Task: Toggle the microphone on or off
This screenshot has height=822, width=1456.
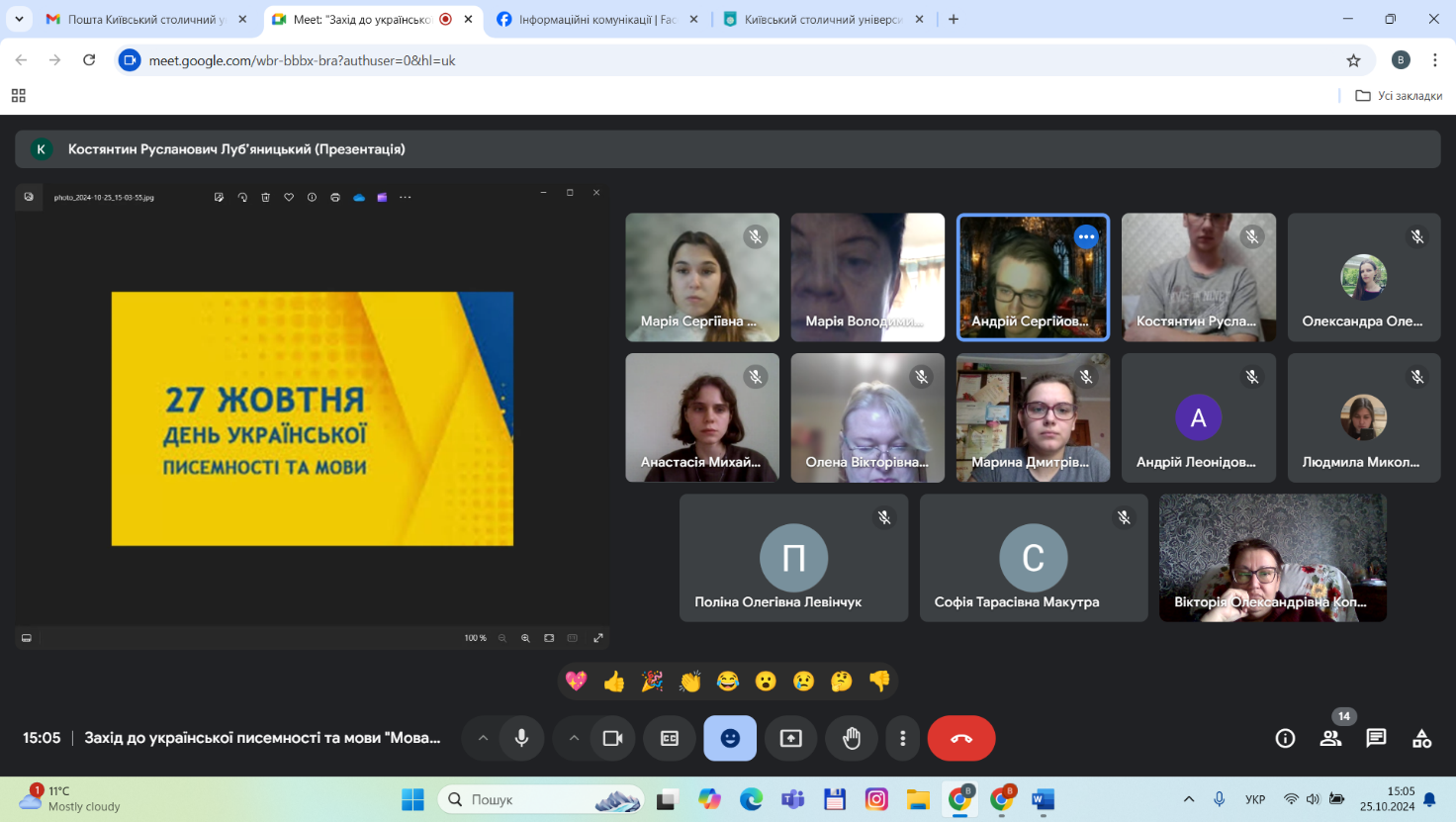Action: (521, 738)
